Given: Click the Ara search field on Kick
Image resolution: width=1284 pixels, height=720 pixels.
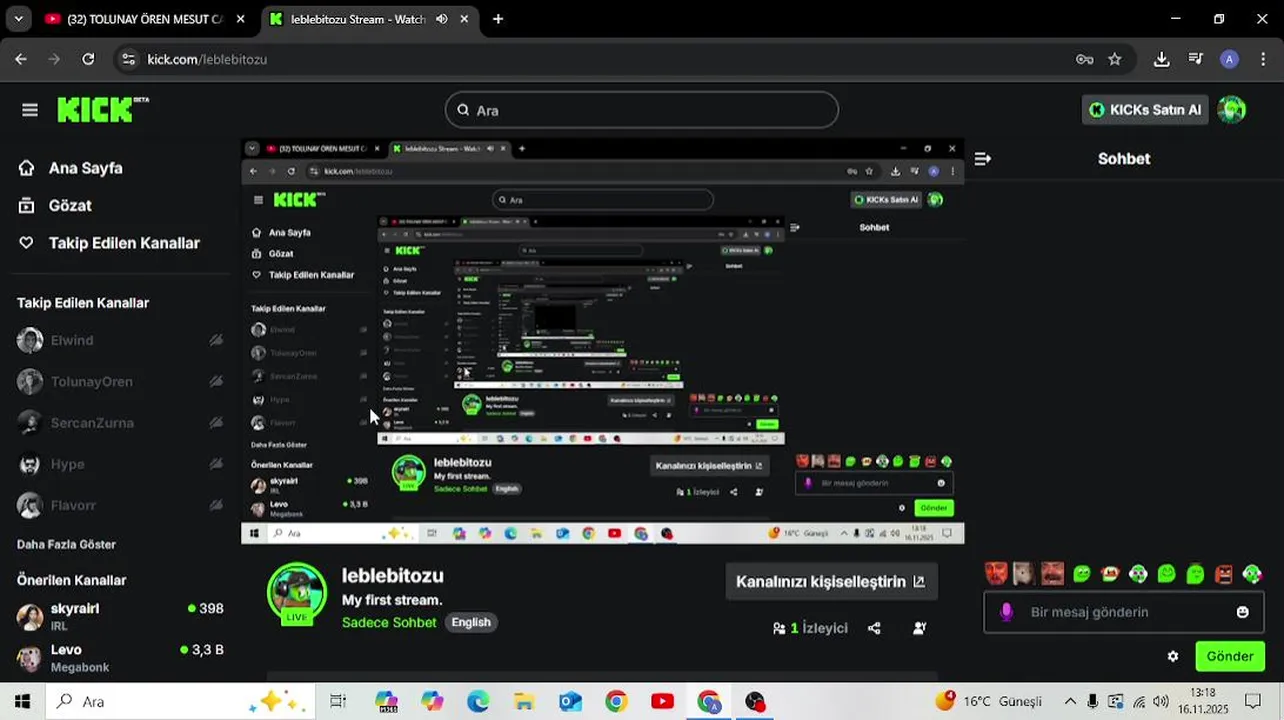Looking at the screenshot, I should (641, 110).
